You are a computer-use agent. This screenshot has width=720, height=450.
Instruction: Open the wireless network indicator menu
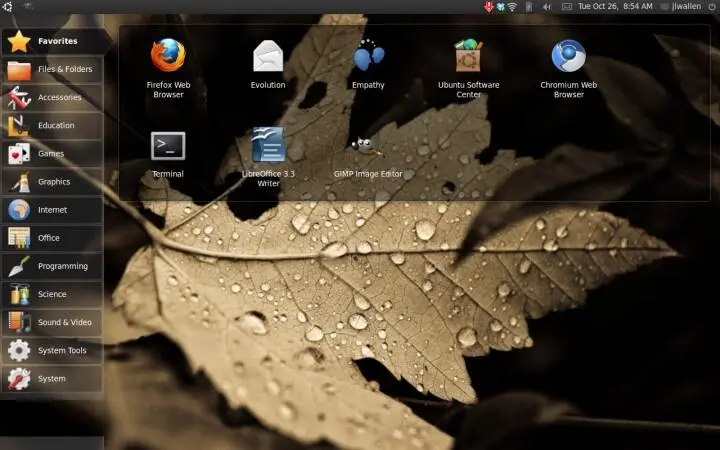point(512,7)
